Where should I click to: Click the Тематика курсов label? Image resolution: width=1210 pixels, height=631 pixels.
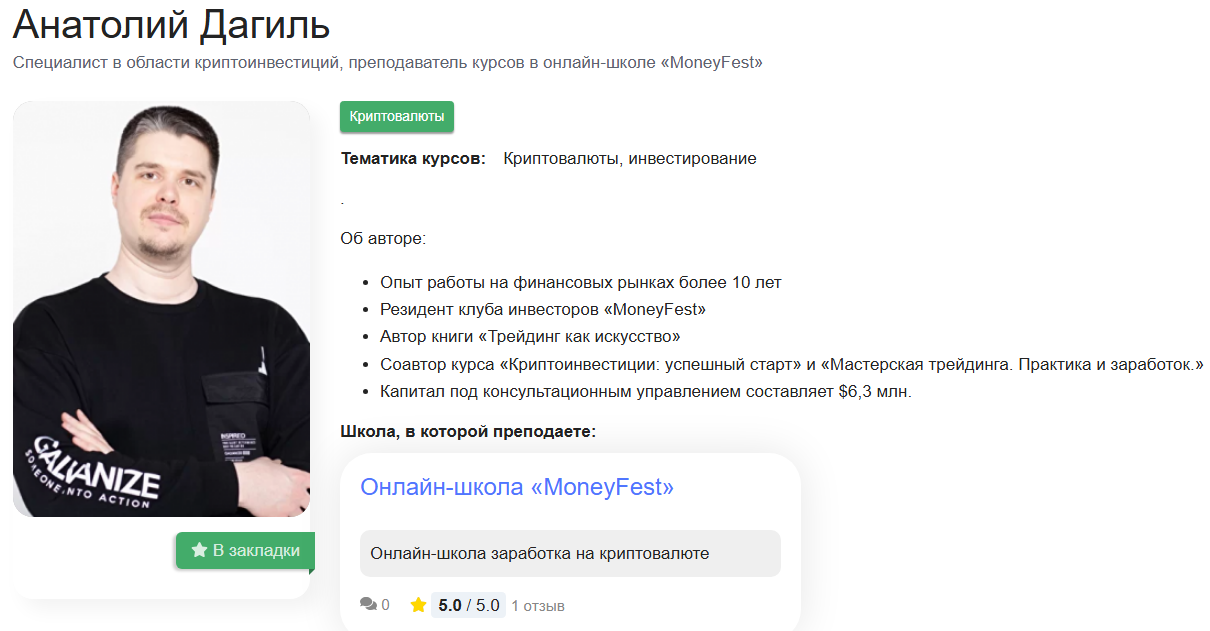[413, 158]
